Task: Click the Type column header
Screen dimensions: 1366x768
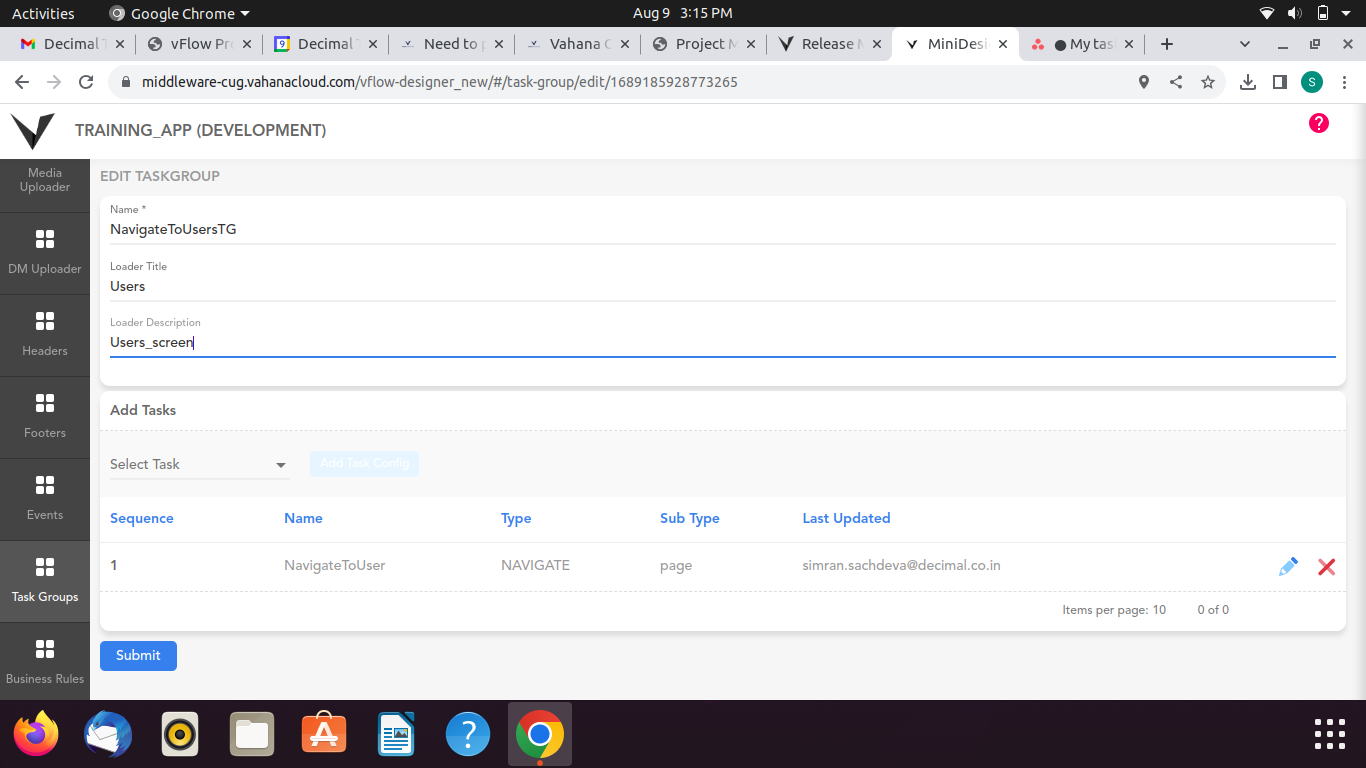Action: point(516,518)
